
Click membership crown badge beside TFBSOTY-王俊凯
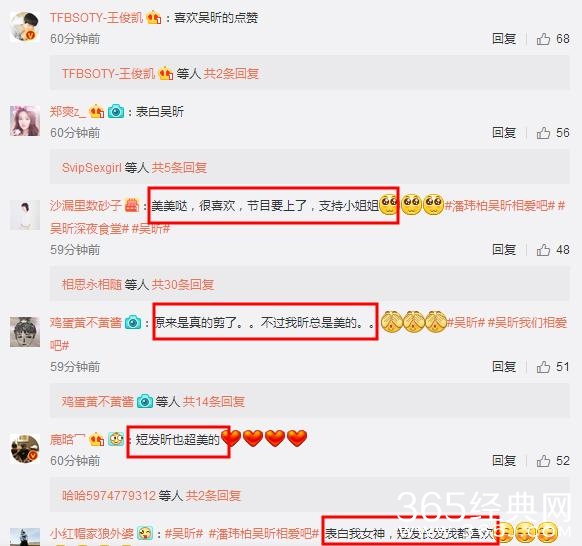(154, 17)
